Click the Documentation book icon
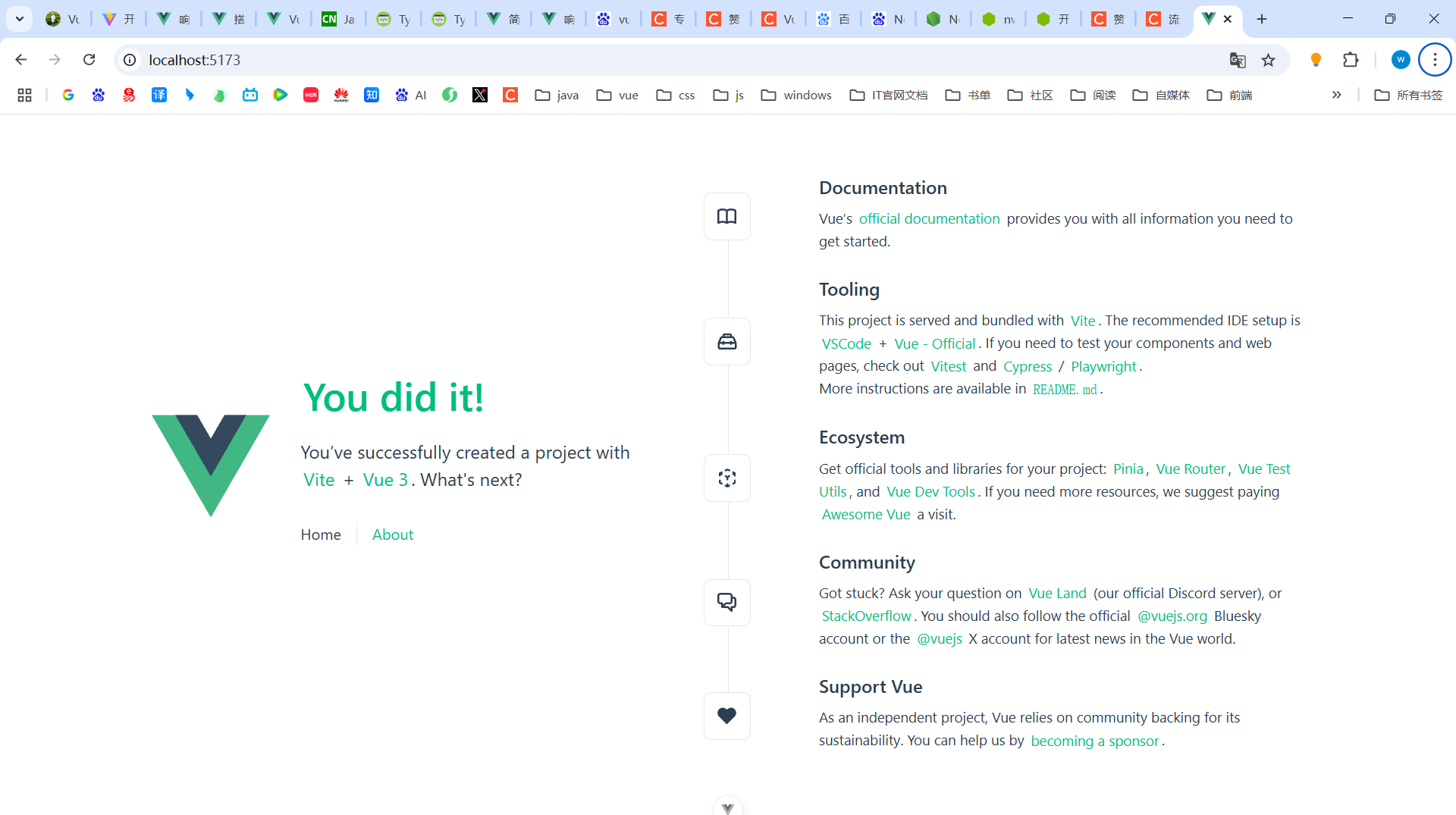1456x815 pixels. point(726,217)
